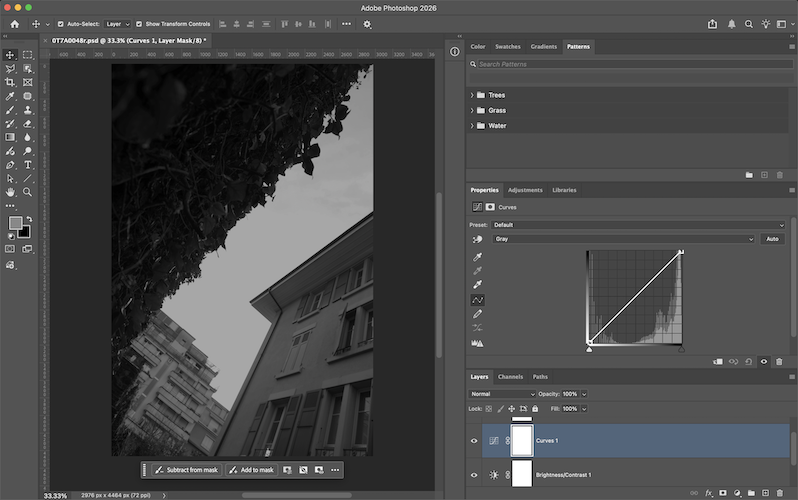This screenshot has height=500, width=798.
Task: Select the Clone Stamp tool
Action: 27,110
